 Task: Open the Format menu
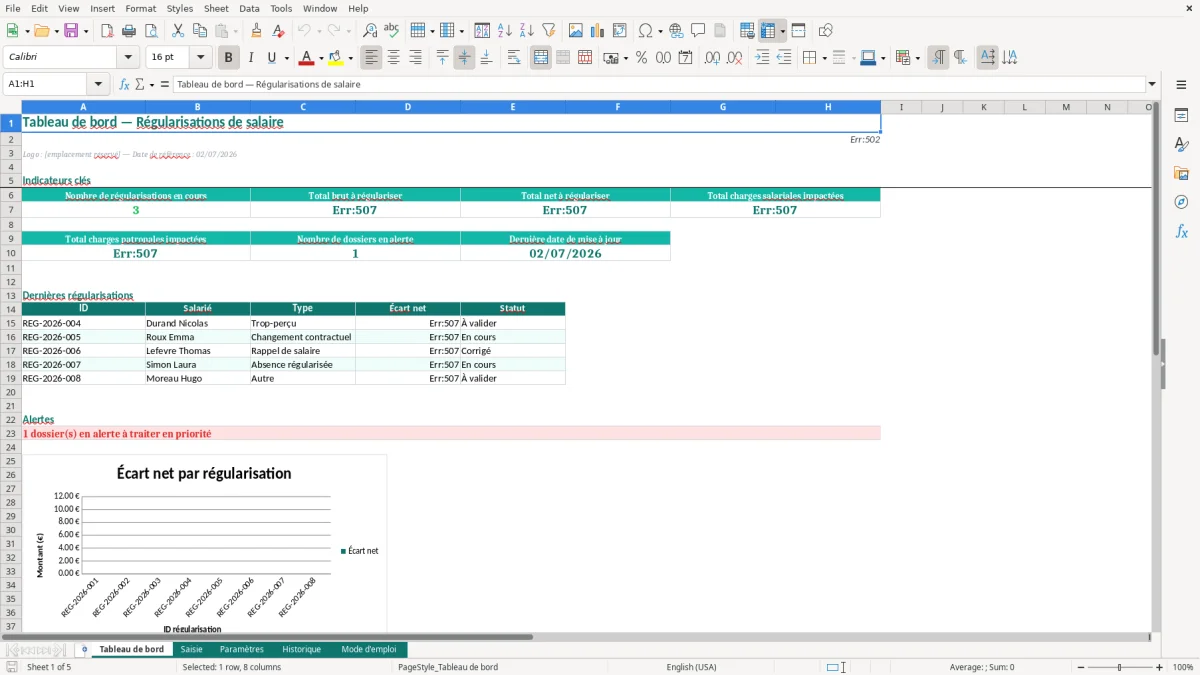pos(140,8)
